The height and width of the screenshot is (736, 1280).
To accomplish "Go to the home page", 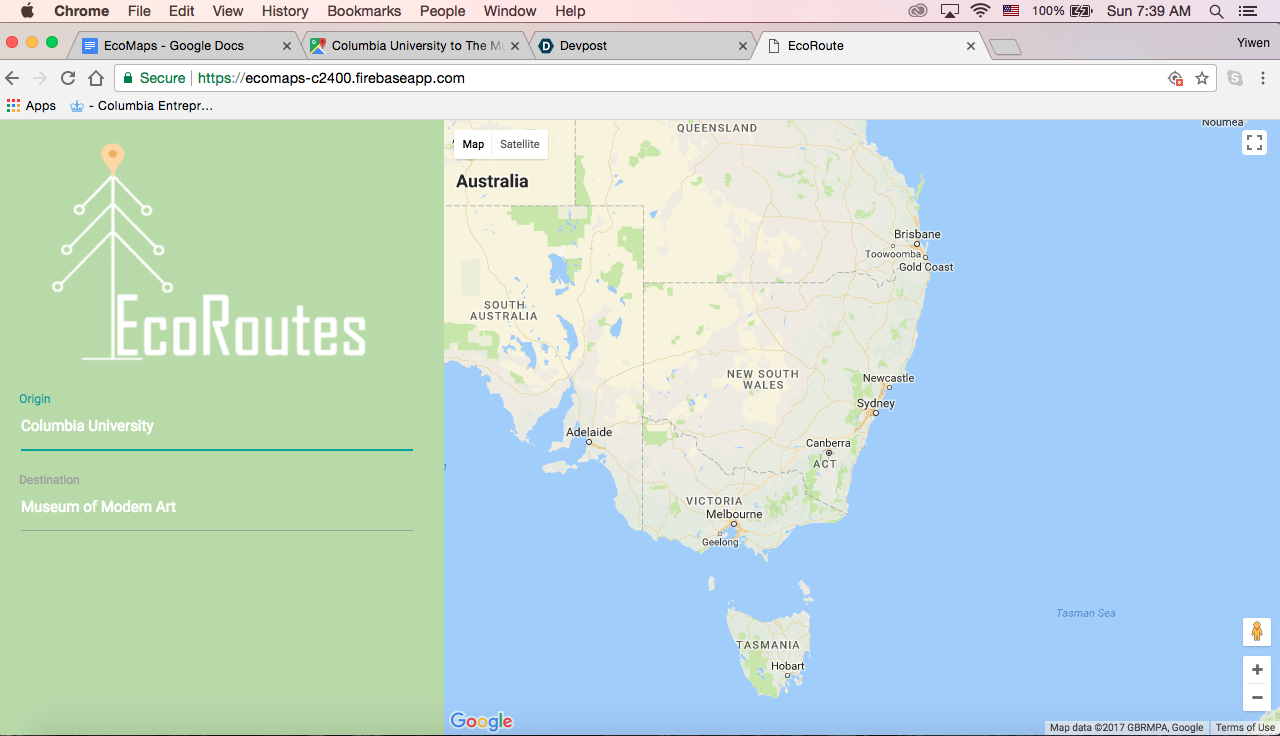I will coord(96,78).
